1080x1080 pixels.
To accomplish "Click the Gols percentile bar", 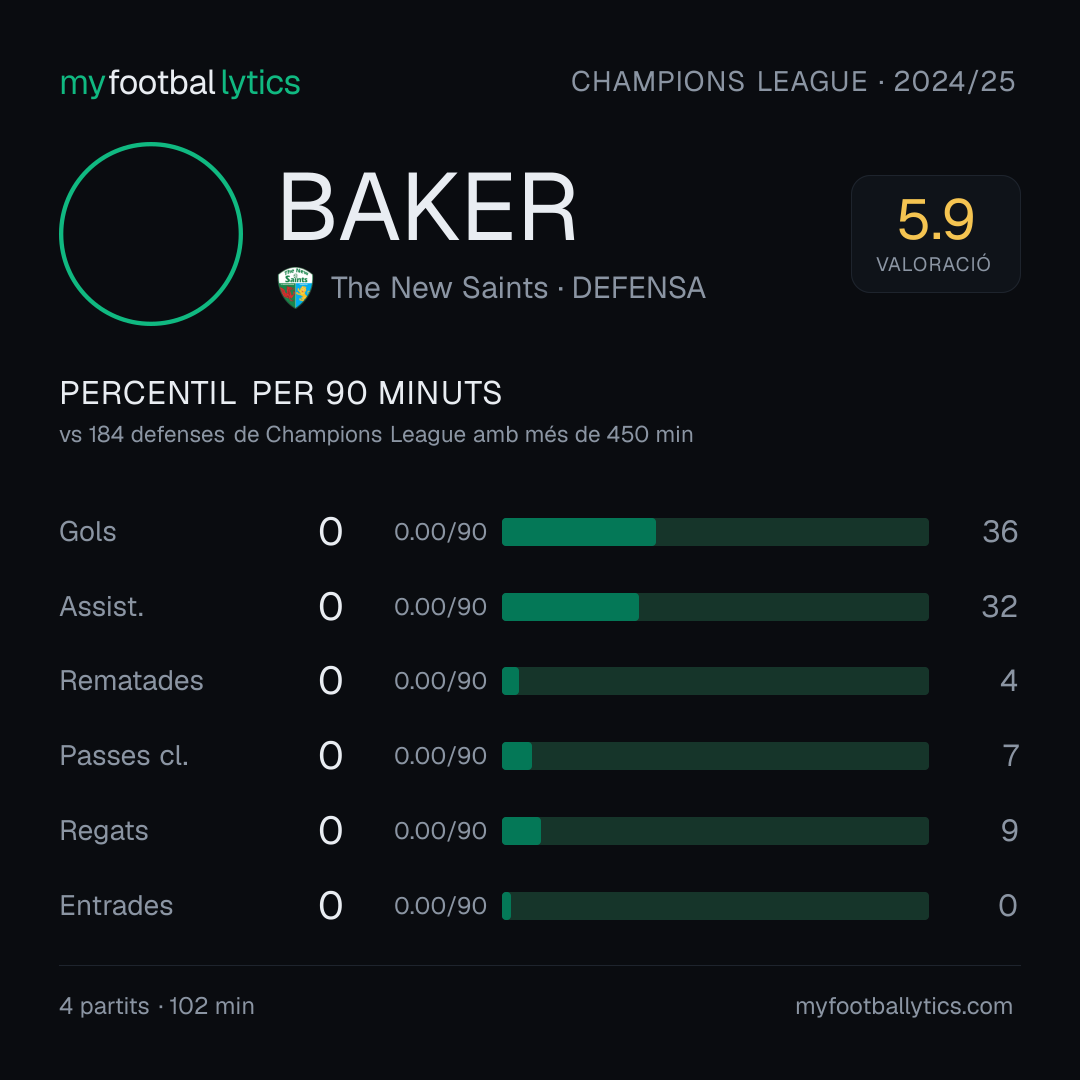I will [715, 532].
